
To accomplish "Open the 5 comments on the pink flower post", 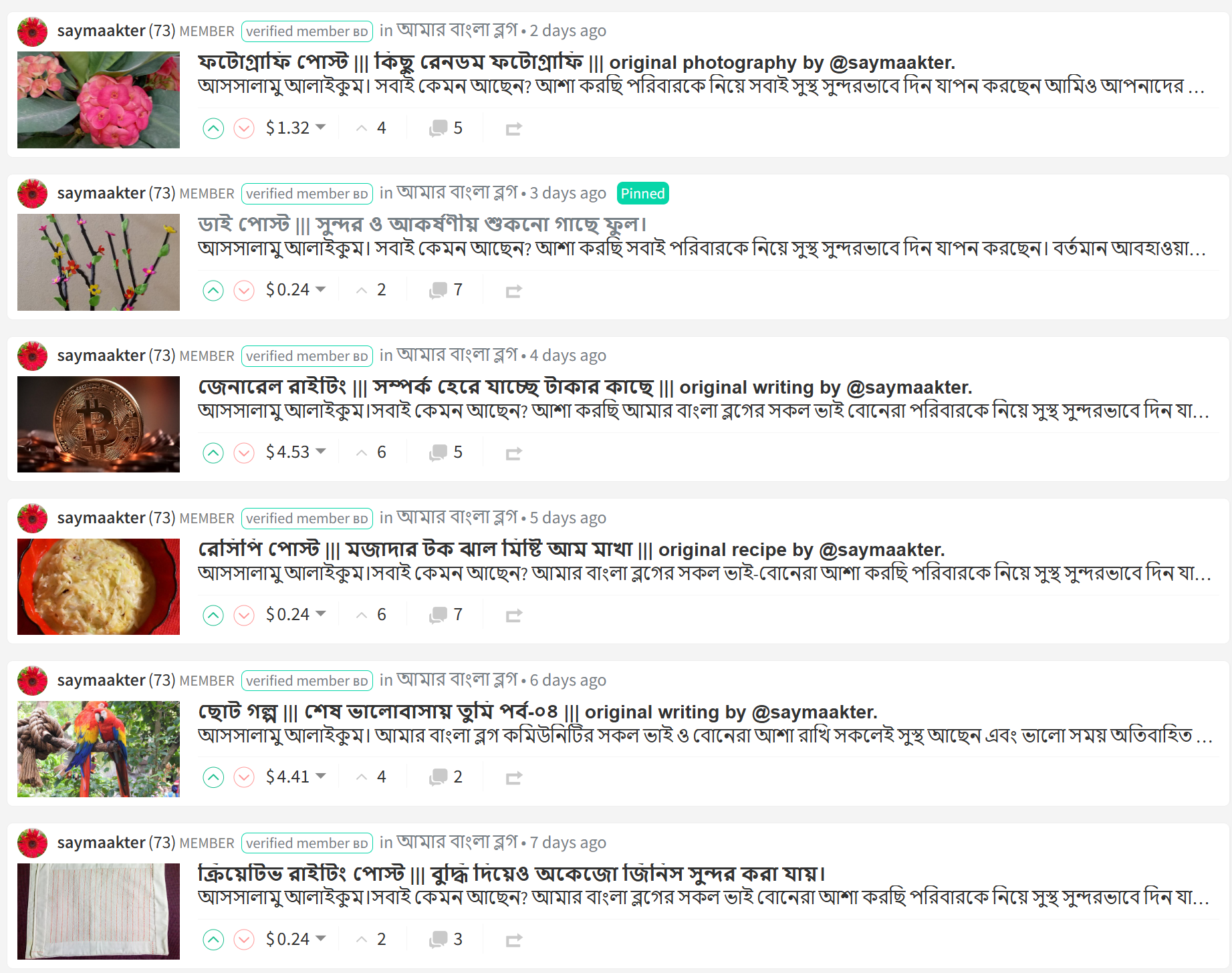I will [x=446, y=128].
